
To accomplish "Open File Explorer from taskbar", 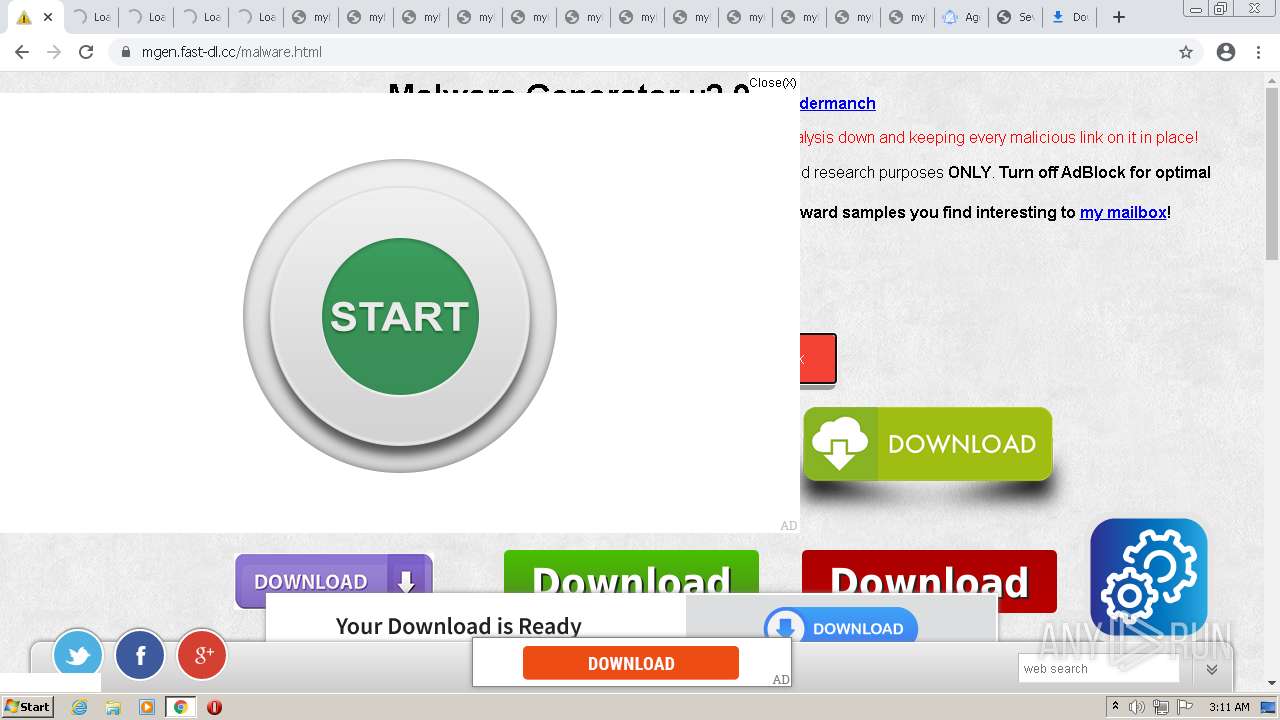I will [x=113, y=707].
